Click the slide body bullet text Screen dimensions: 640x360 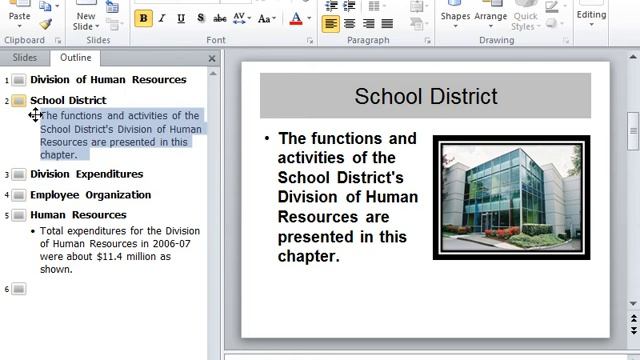[347, 197]
